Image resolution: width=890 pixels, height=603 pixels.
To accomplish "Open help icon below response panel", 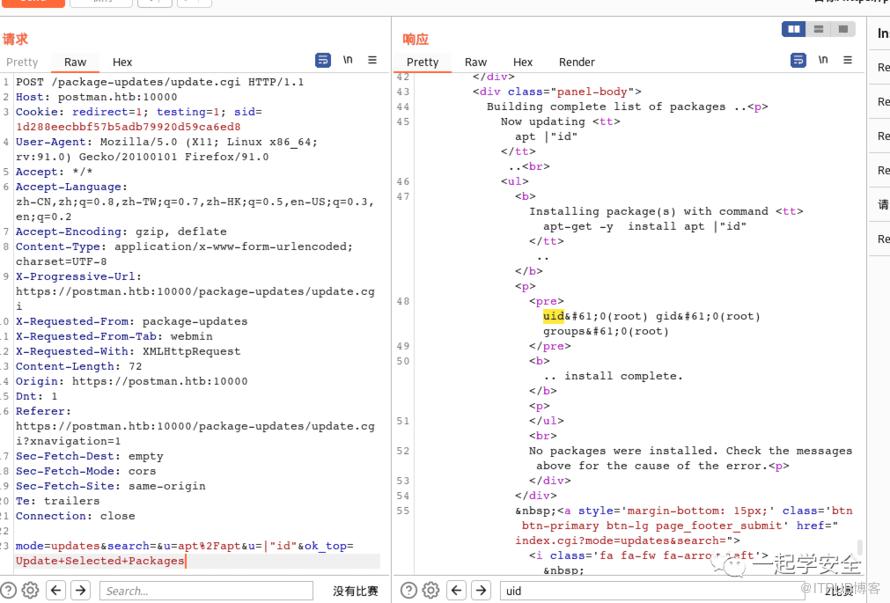I will 409,591.
